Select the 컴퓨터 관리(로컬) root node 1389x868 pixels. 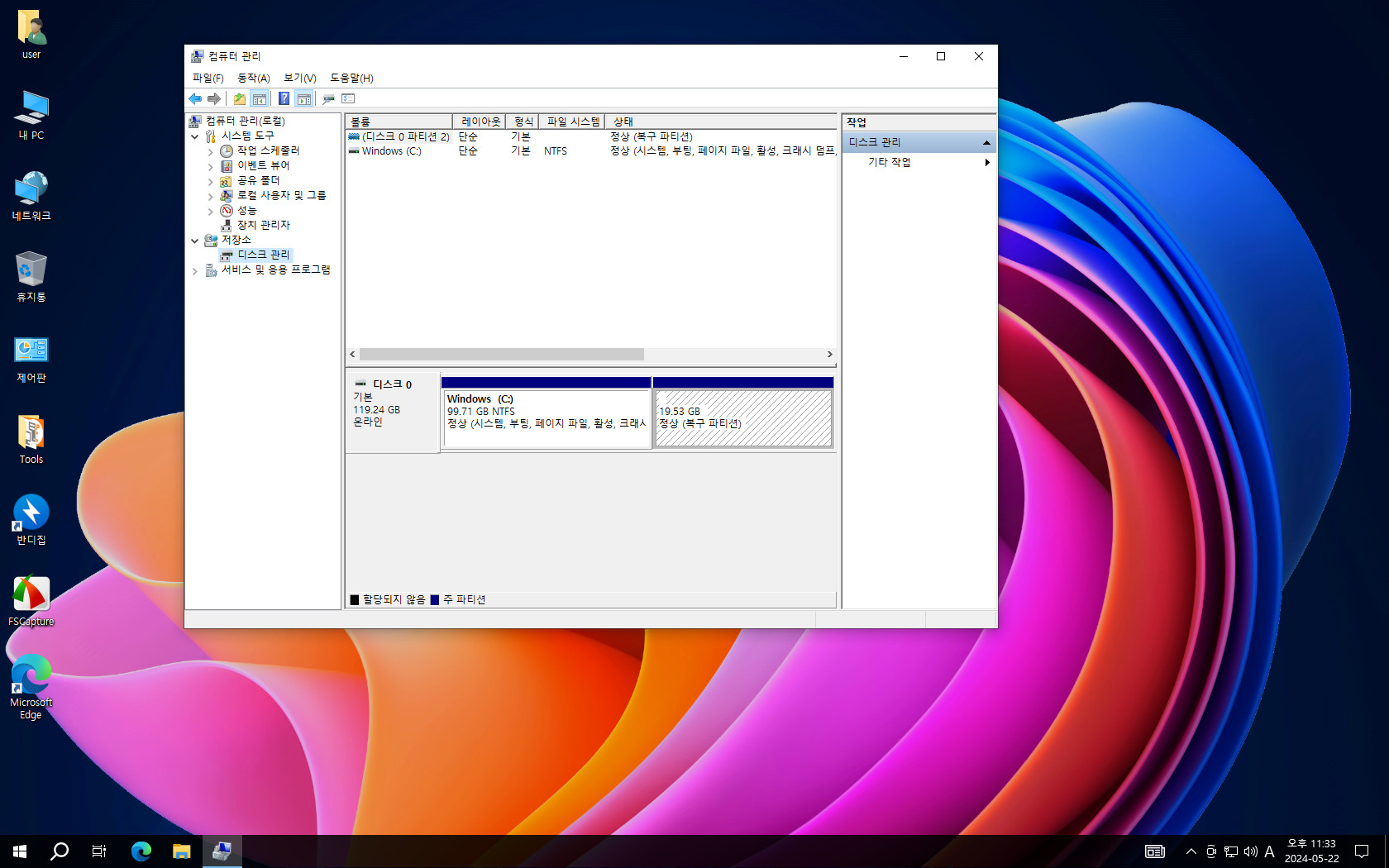click(x=246, y=121)
